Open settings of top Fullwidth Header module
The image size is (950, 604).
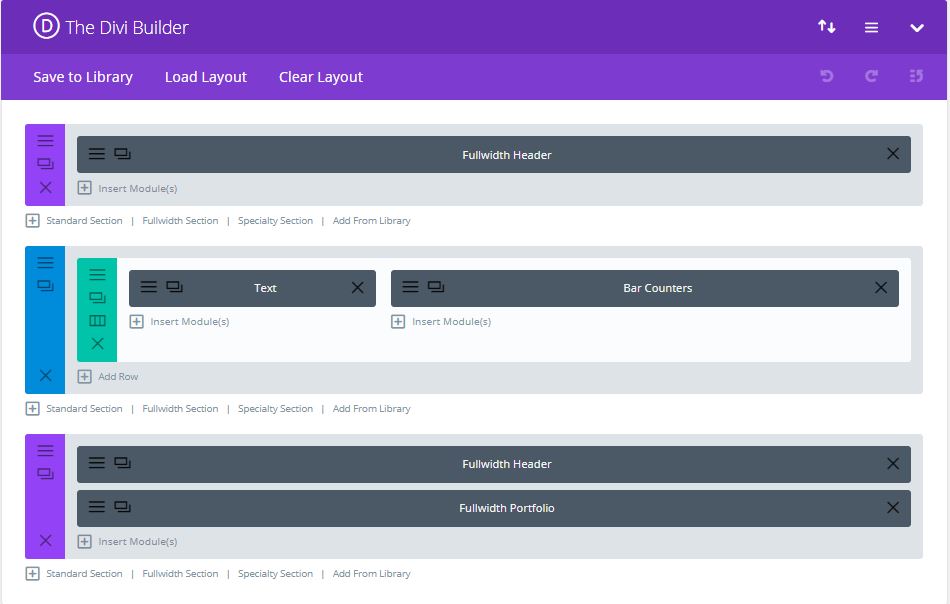point(97,154)
